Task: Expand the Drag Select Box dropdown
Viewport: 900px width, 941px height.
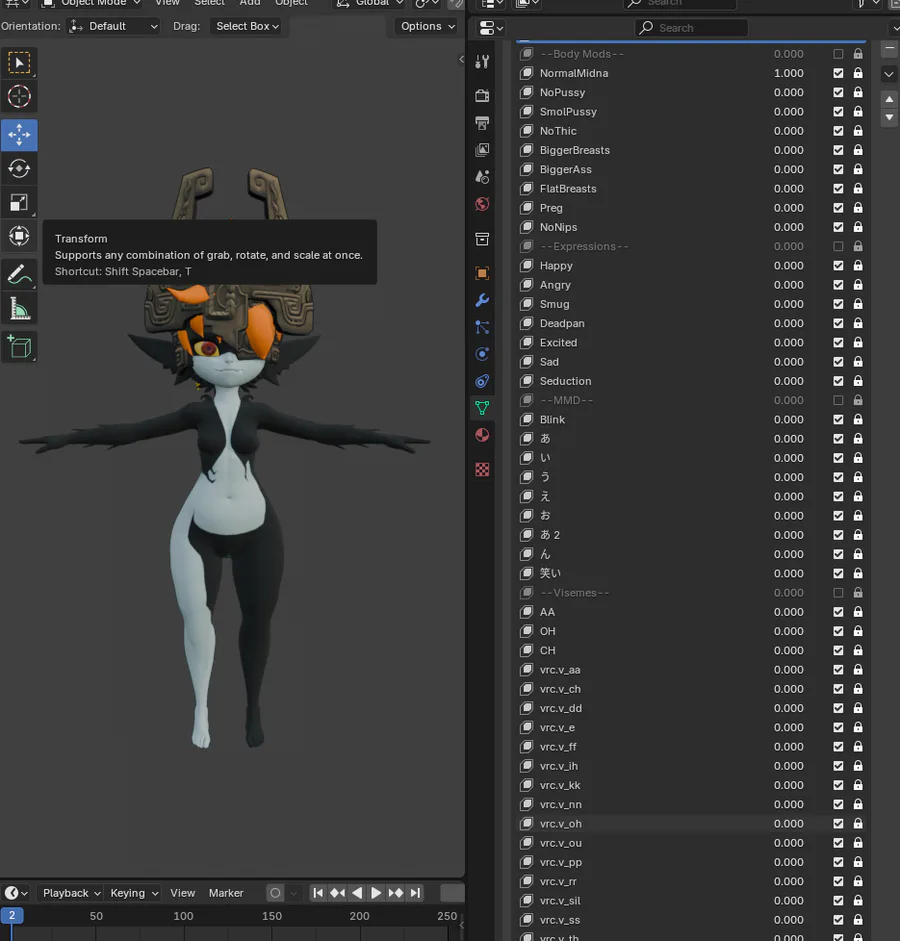Action: pyautogui.click(x=248, y=26)
